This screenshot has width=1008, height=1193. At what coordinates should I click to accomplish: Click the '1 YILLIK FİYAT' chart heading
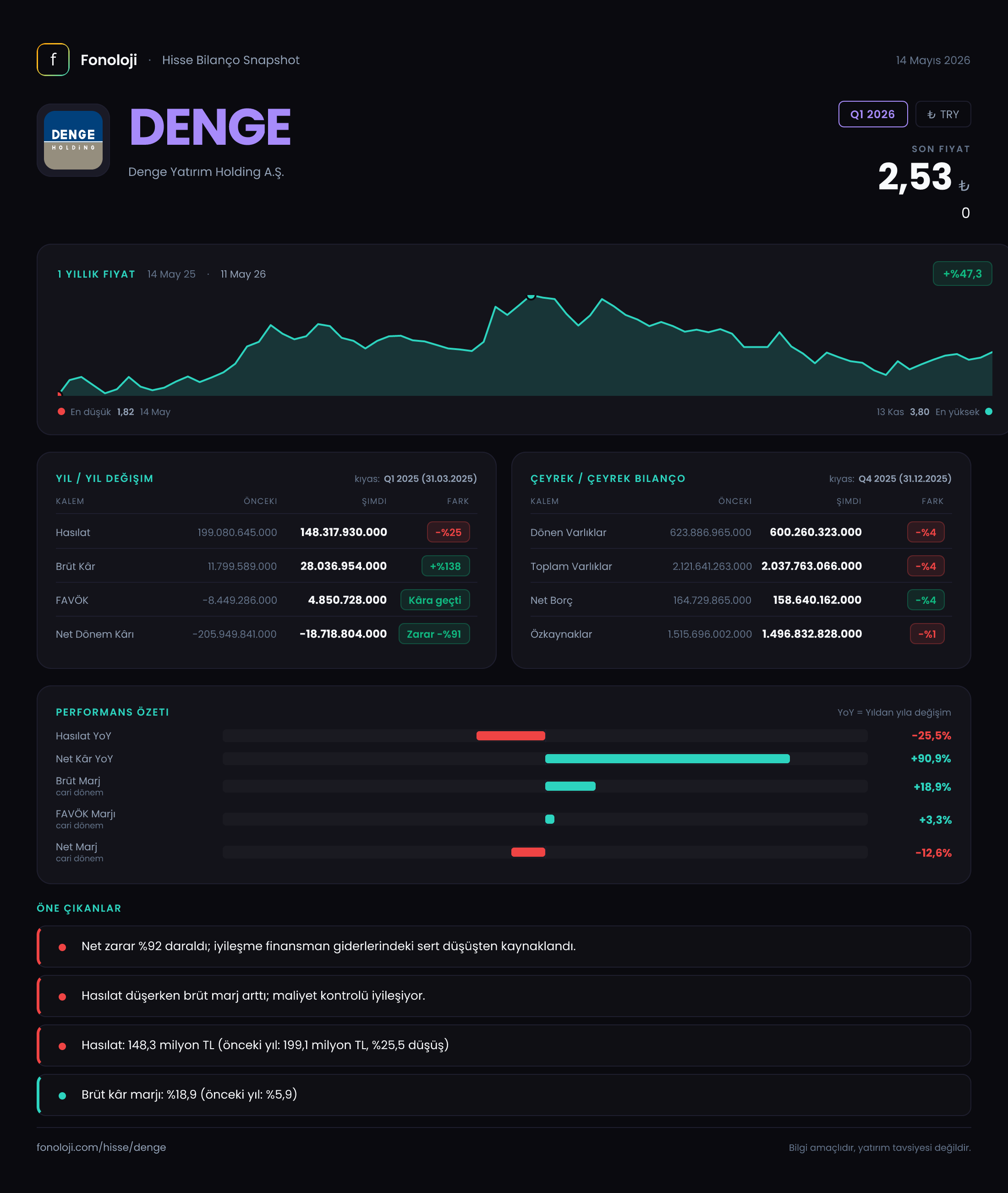(97, 274)
